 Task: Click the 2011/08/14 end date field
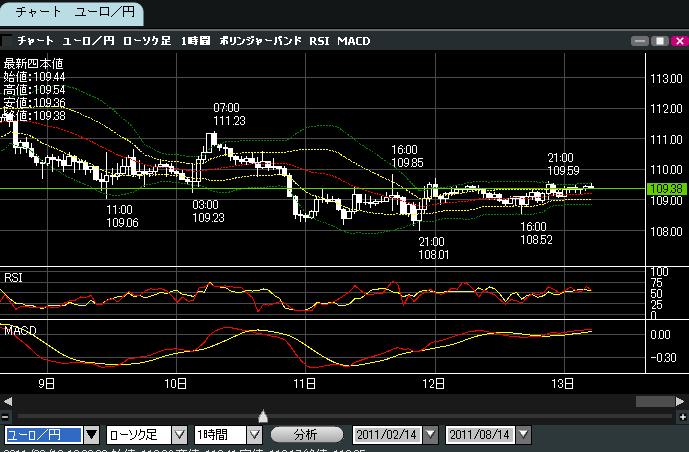click(x=480, y=435)
